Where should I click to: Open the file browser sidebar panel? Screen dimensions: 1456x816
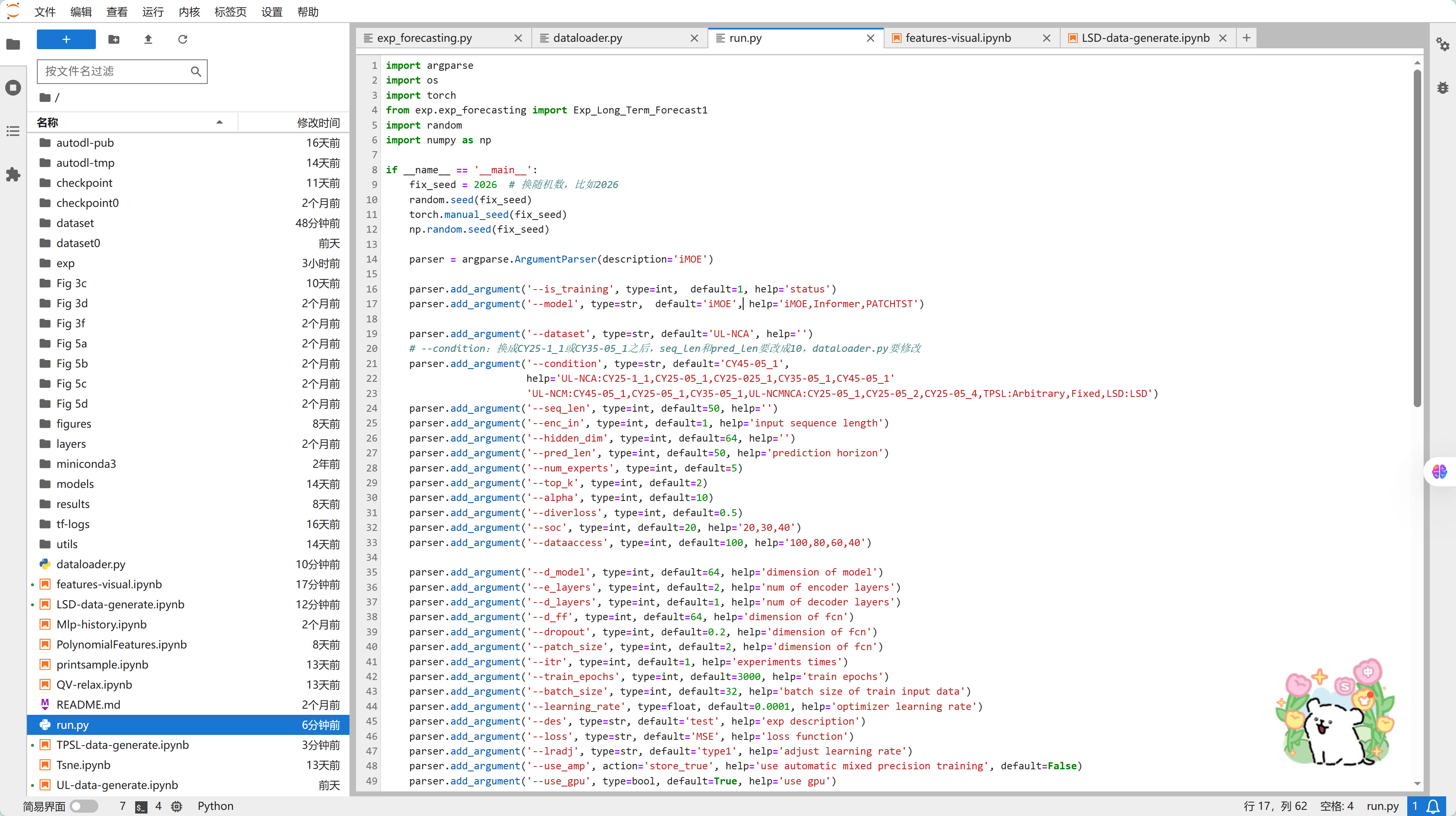click(13, 44)
